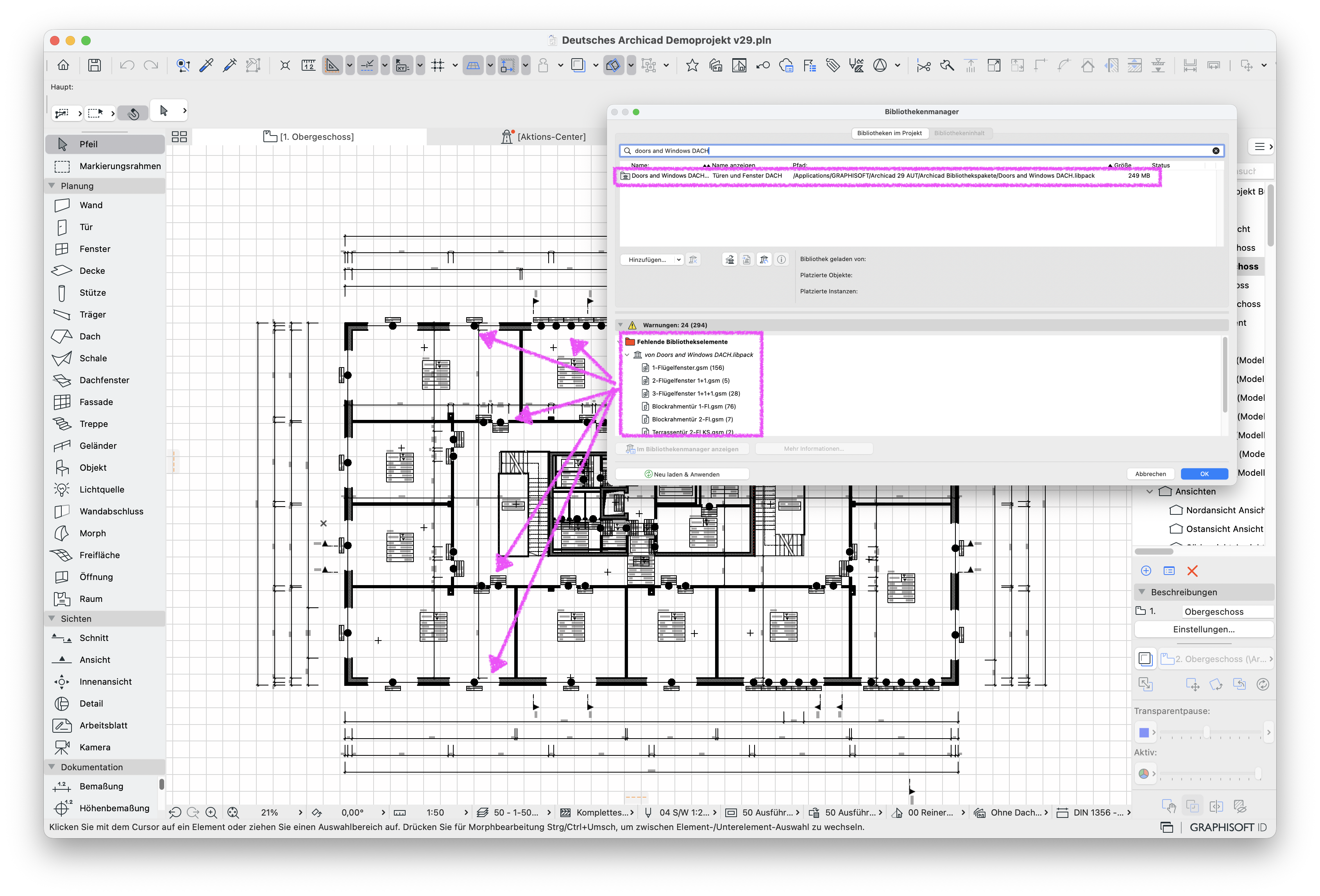The image size is (1320, 896).
Task: Adjust the Transparentpause slider
Action: [1206, 732]
